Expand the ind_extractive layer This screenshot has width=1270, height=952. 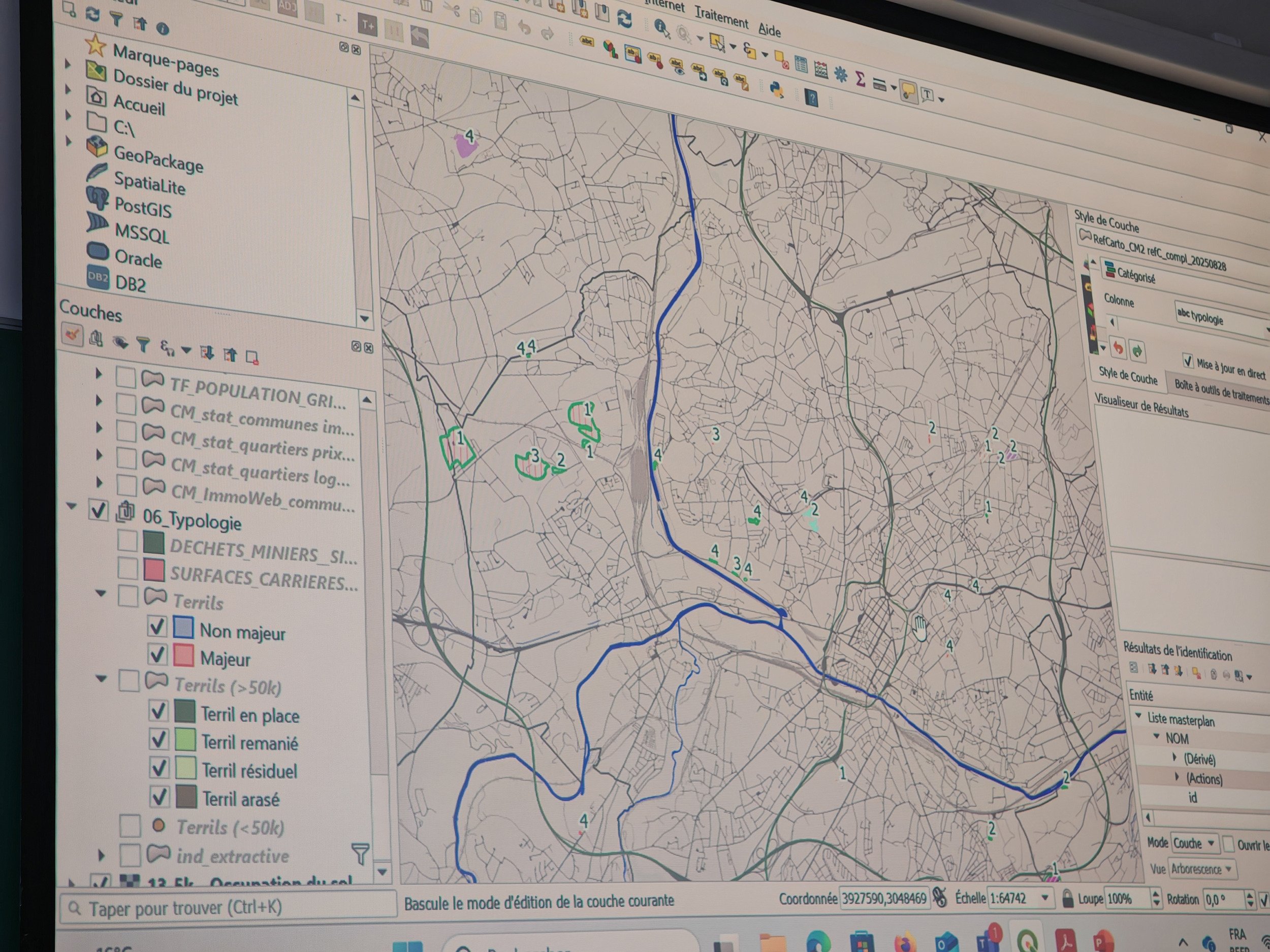pyautogui.click(x=102, y=855)
